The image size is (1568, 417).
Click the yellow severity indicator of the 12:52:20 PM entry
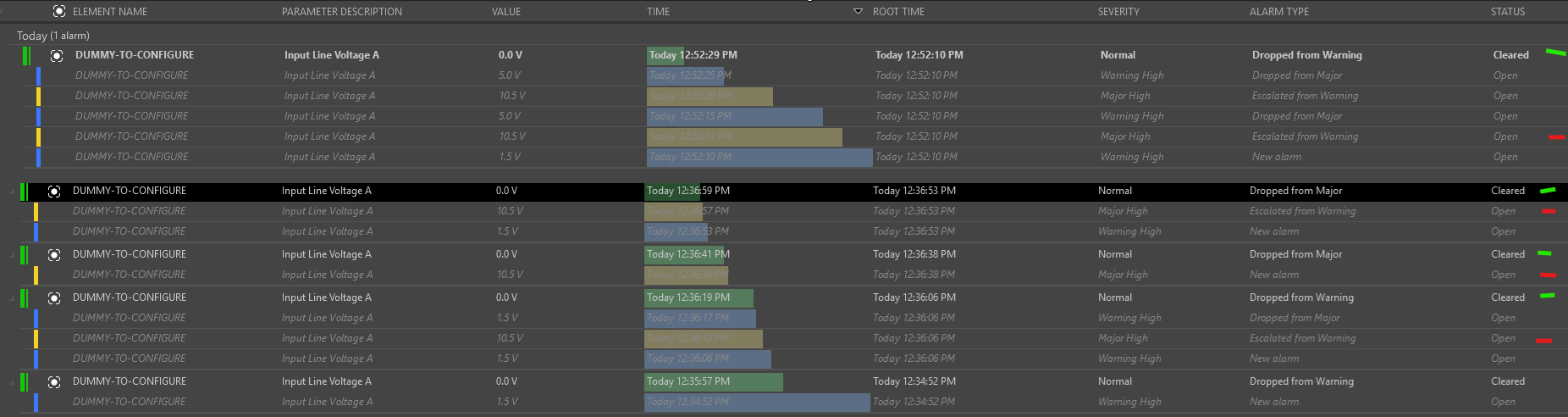point(38,96)
